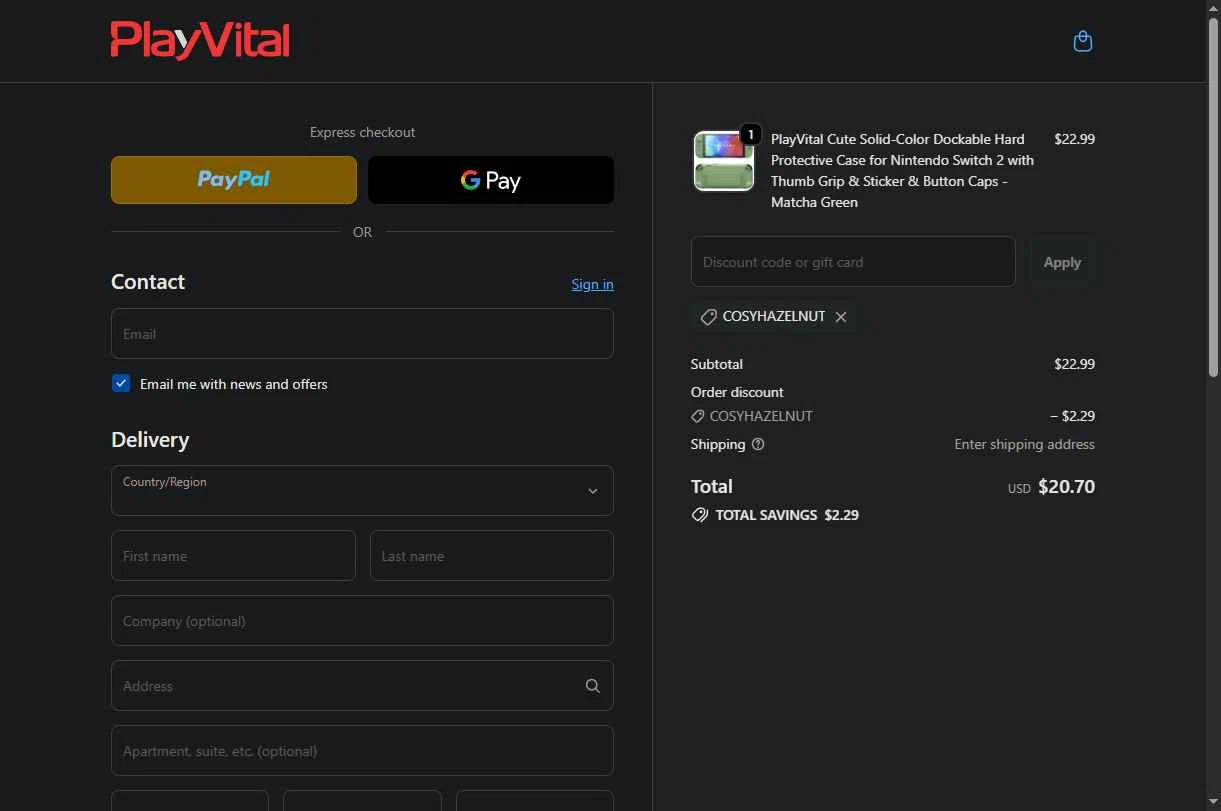Image resolution: width=1221 pixels, height=811 pixels.
Task: Click the Apply discount button
Action: pyautogui.click(x=1062, y=262)
